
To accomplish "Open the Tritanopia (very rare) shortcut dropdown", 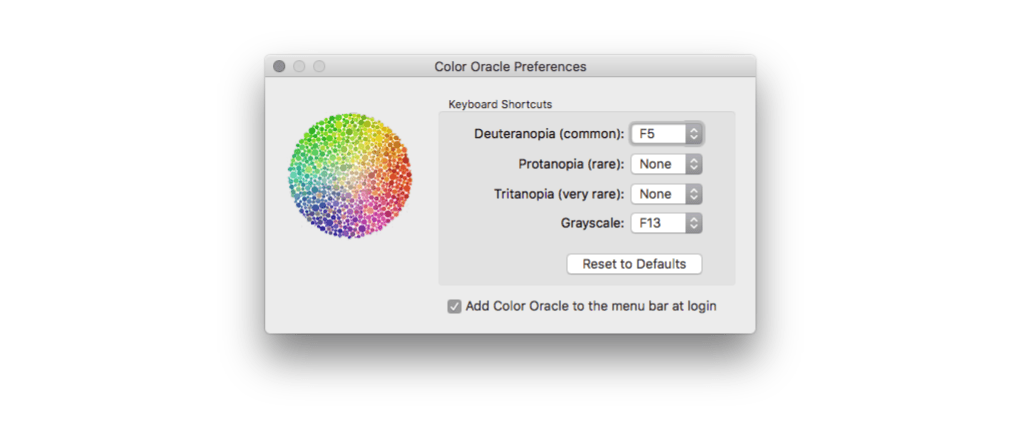I will point(666,194).
